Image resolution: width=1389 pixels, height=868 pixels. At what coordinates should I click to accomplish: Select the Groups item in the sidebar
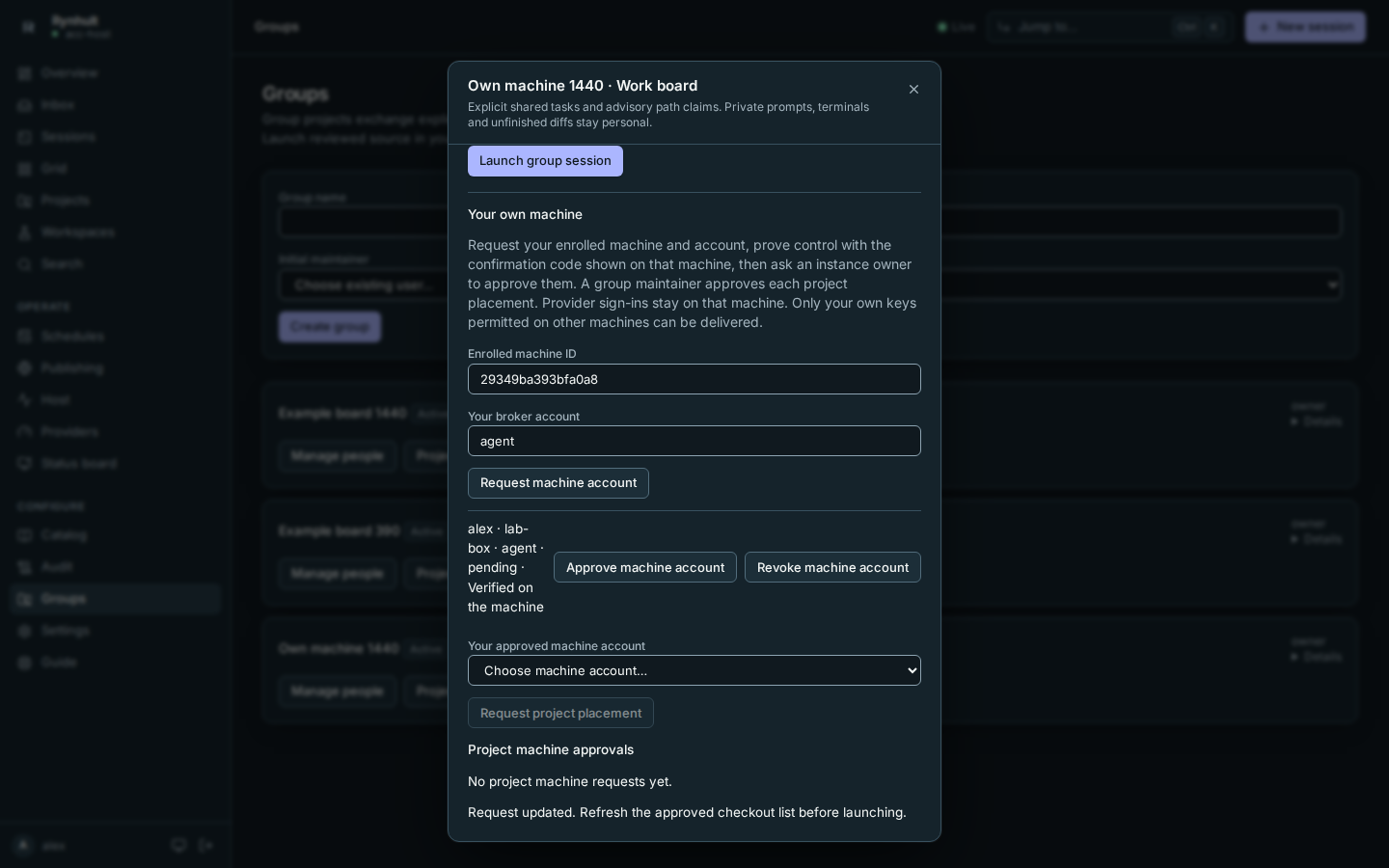point(116,599)
